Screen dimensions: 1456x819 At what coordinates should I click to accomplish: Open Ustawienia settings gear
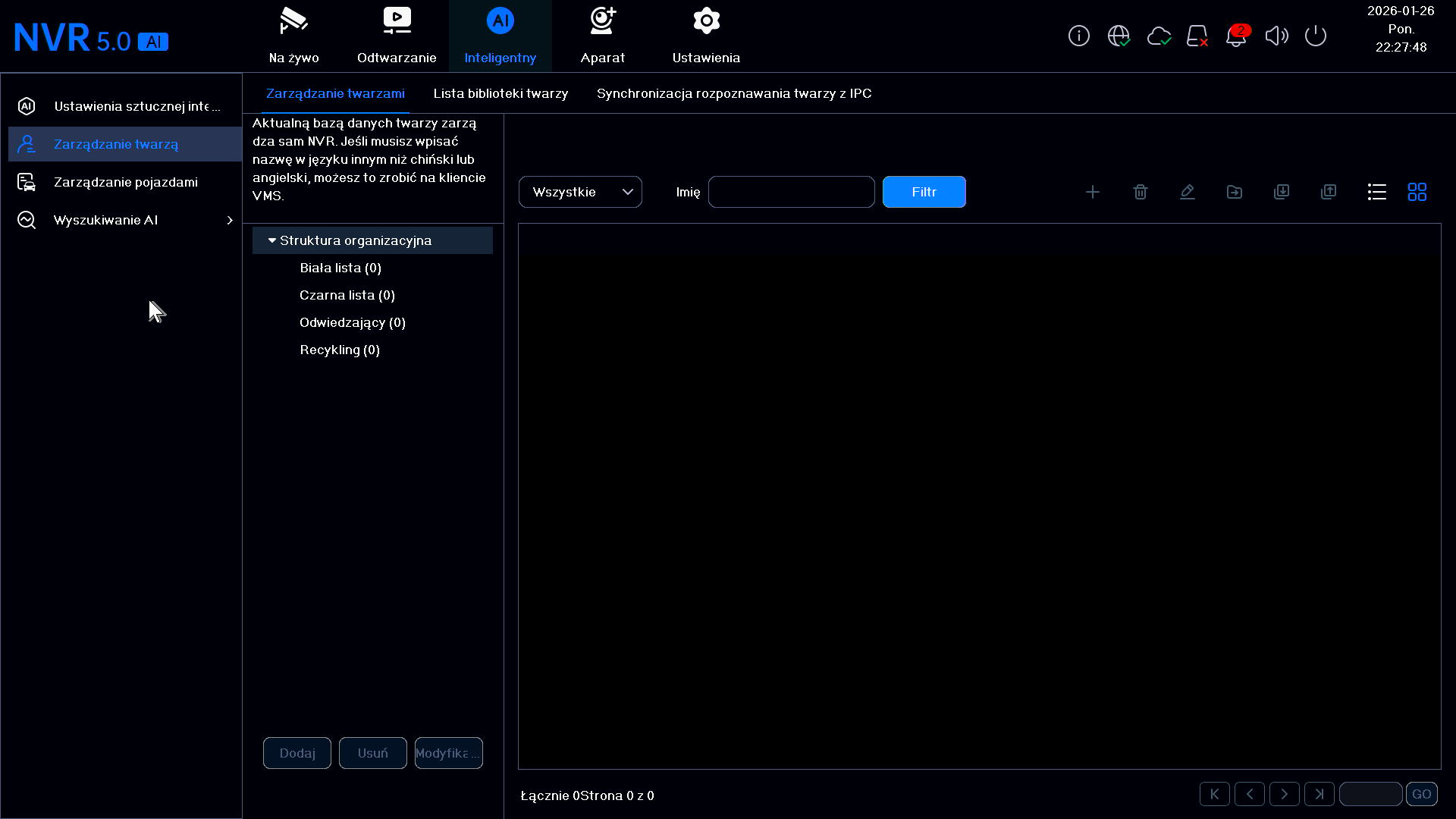(x=706, y=36)
